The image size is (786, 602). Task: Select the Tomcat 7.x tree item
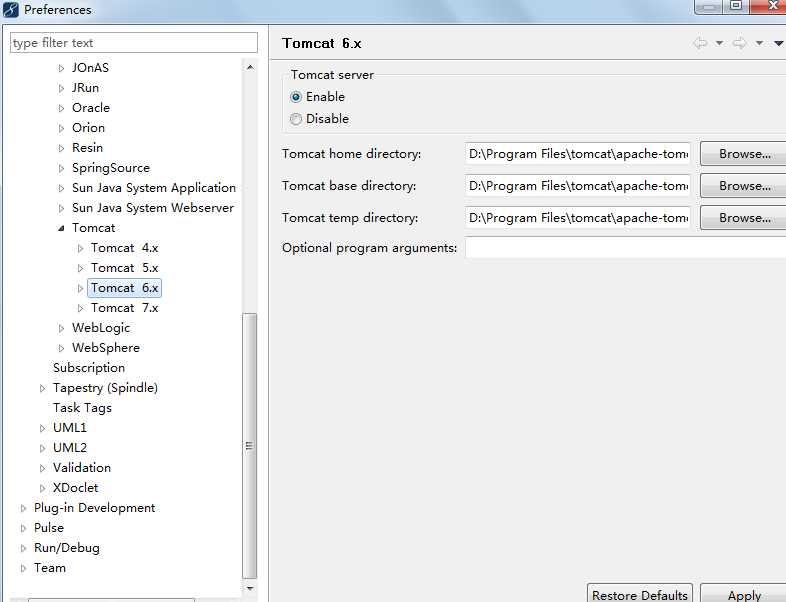coord(124,308)
